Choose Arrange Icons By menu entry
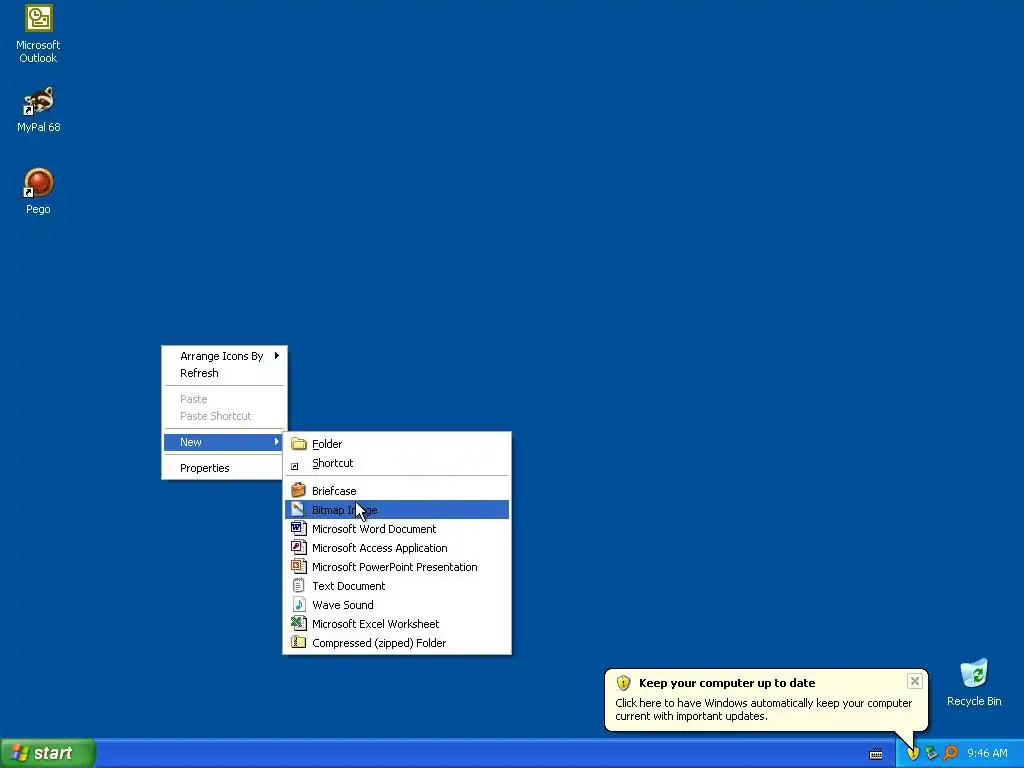The width and height of the screenshot is (1024, 768). 224,356
